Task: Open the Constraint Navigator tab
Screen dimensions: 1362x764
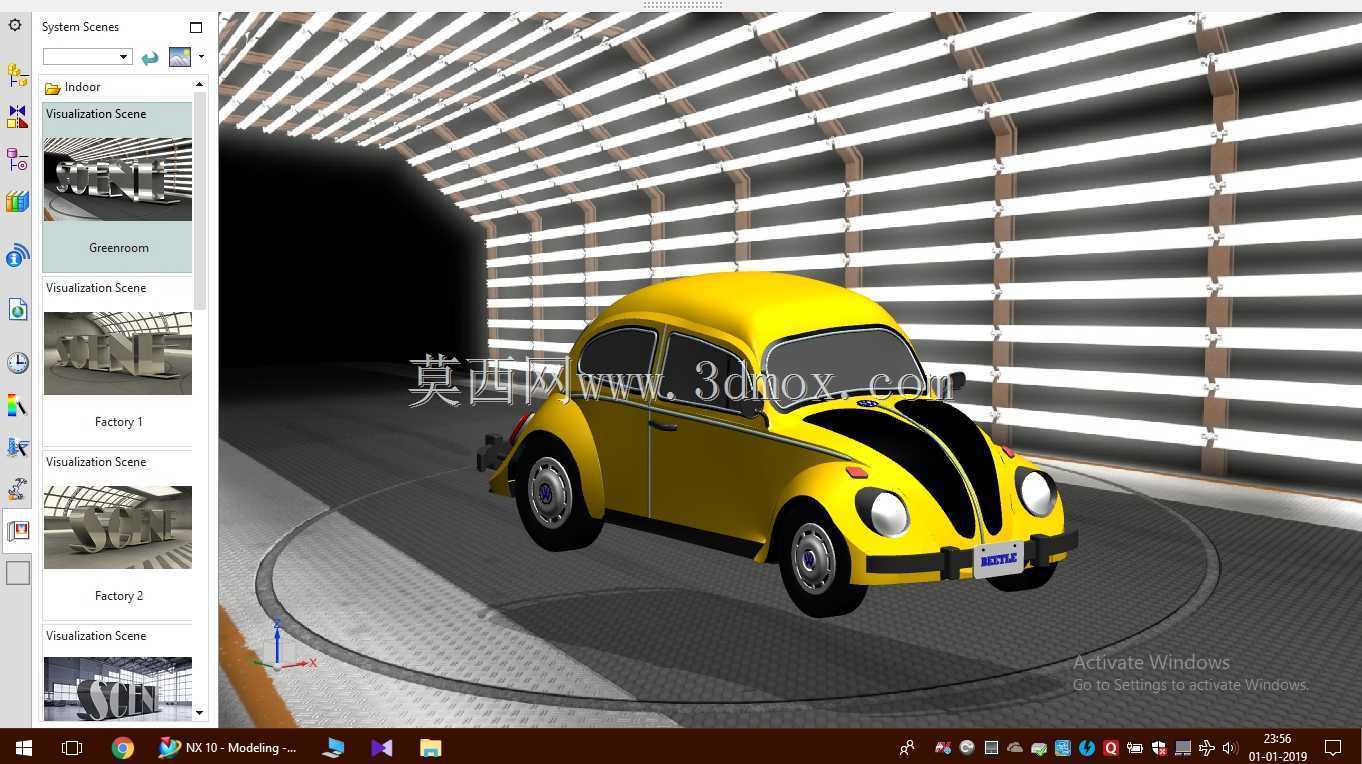Action: pos(17,117)
